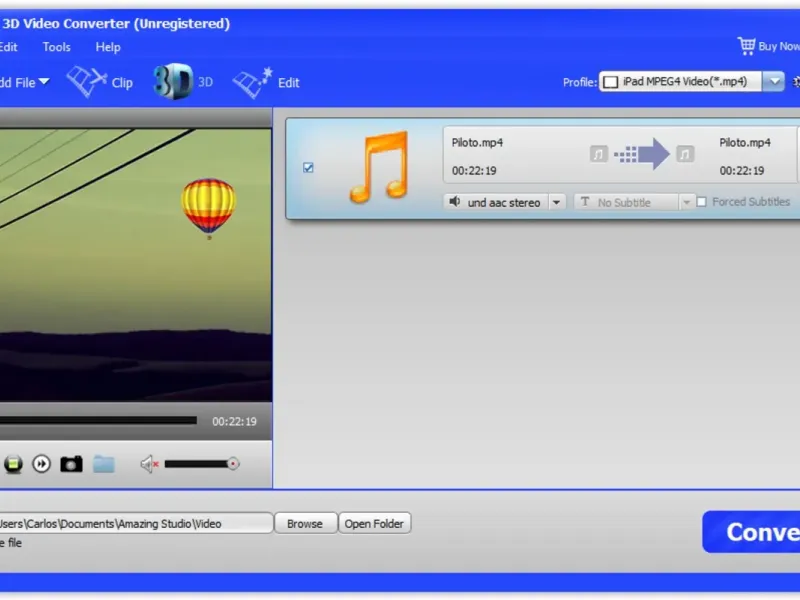
Task: Click the video playback progress bar
Action: (98, 420)
